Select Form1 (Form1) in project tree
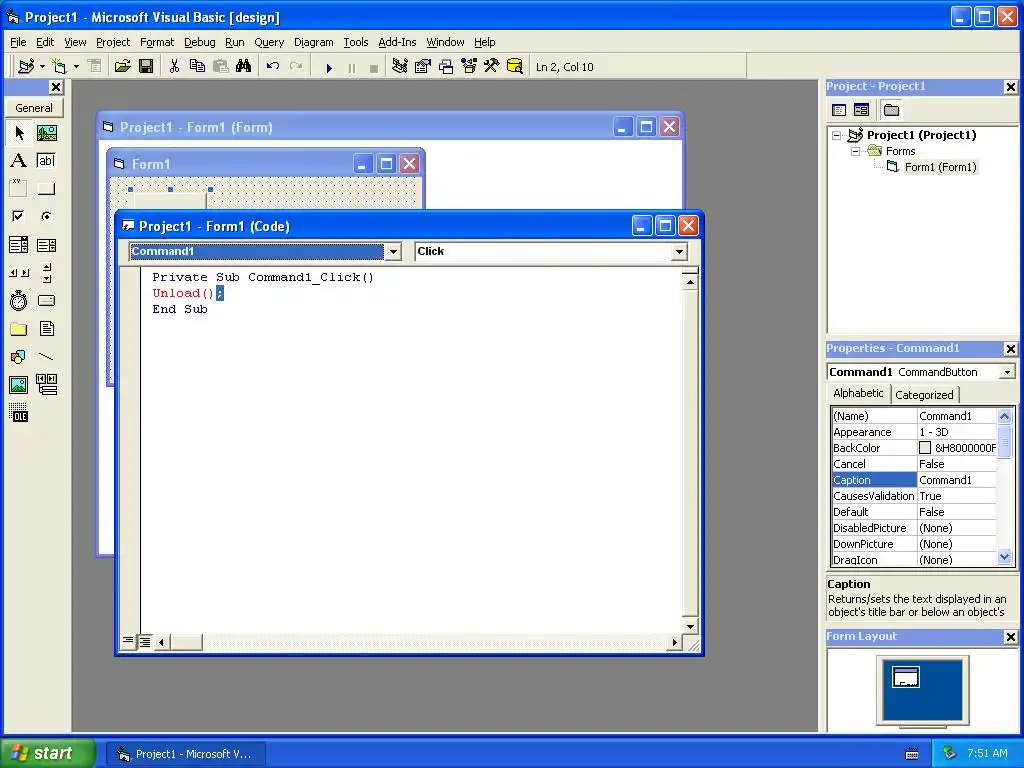The height and width of the screenshot is (768, 1024). pos(940,167)
